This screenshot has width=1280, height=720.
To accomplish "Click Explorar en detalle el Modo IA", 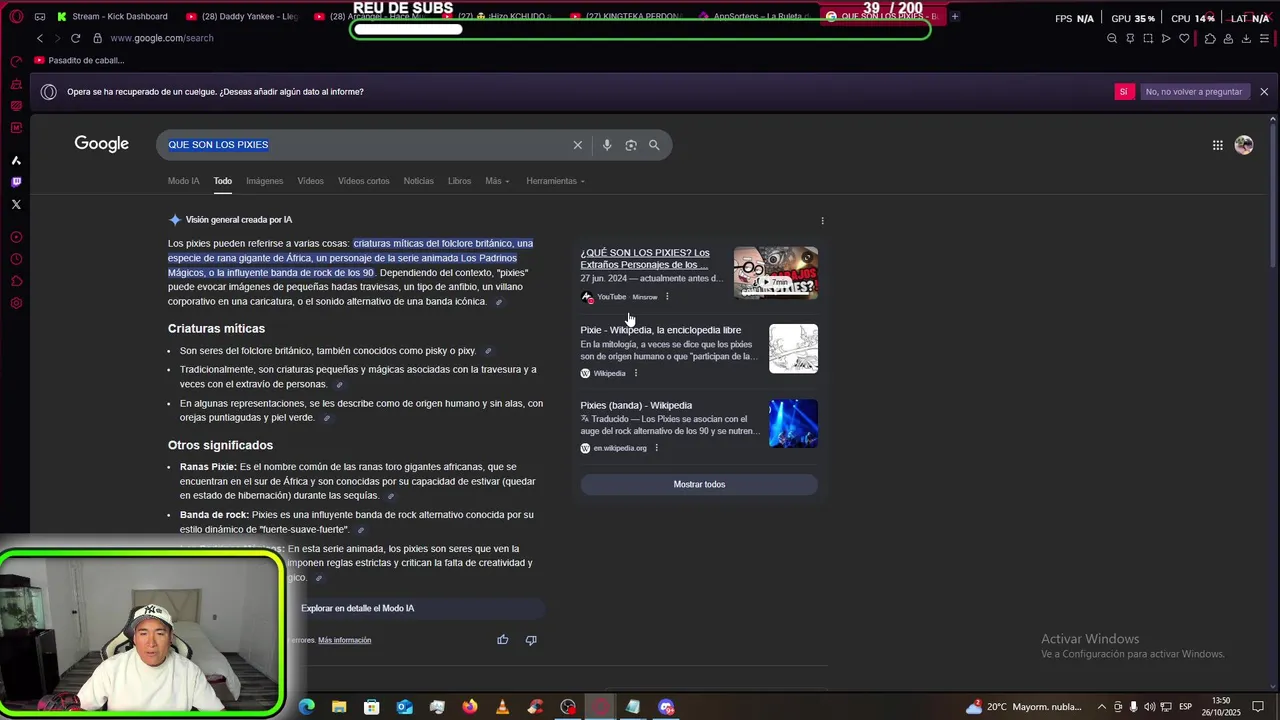I will coord(358,608).
